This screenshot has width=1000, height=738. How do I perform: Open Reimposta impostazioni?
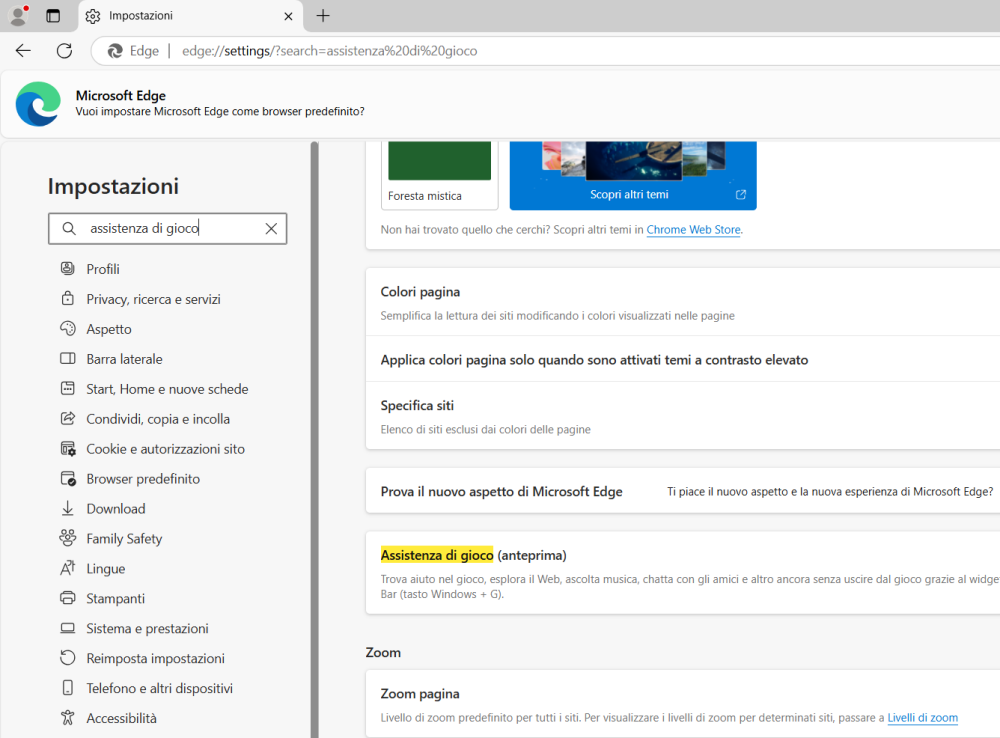pyautogui.click(x=156, y=658)
